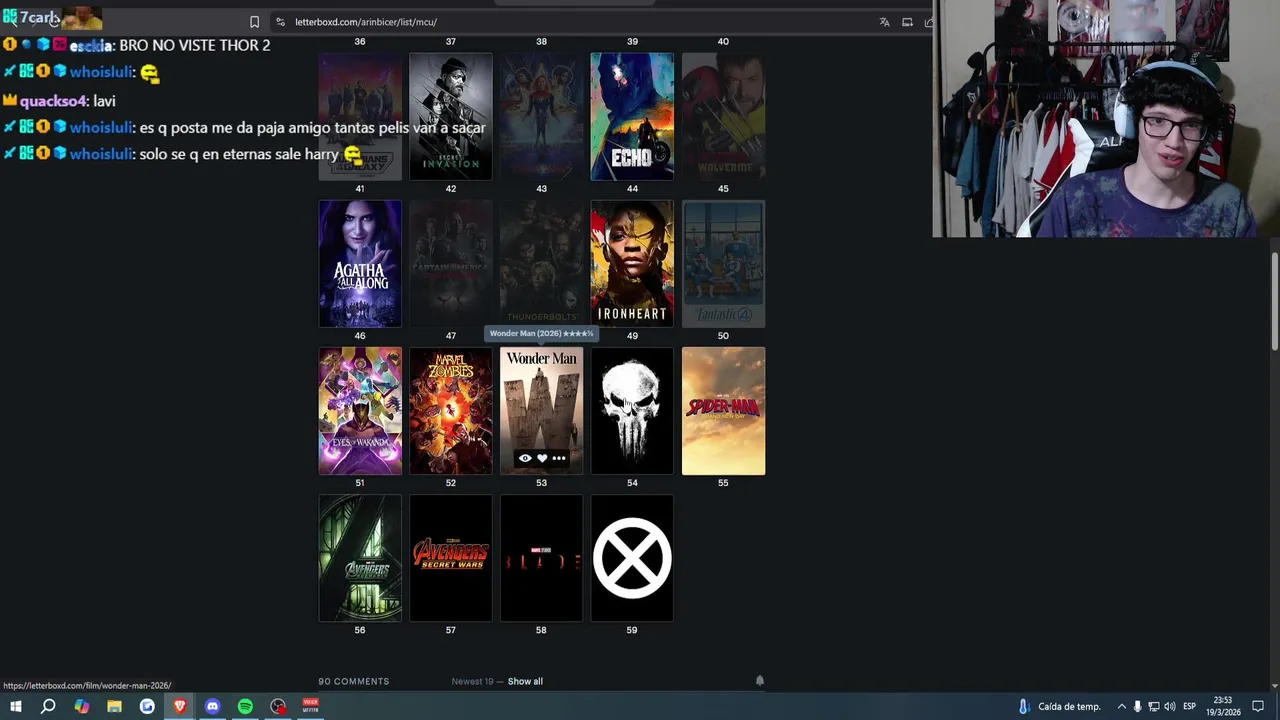Click the 90 COMMENTS heading
Screen dimensions: 1280x720
(353, 681)
